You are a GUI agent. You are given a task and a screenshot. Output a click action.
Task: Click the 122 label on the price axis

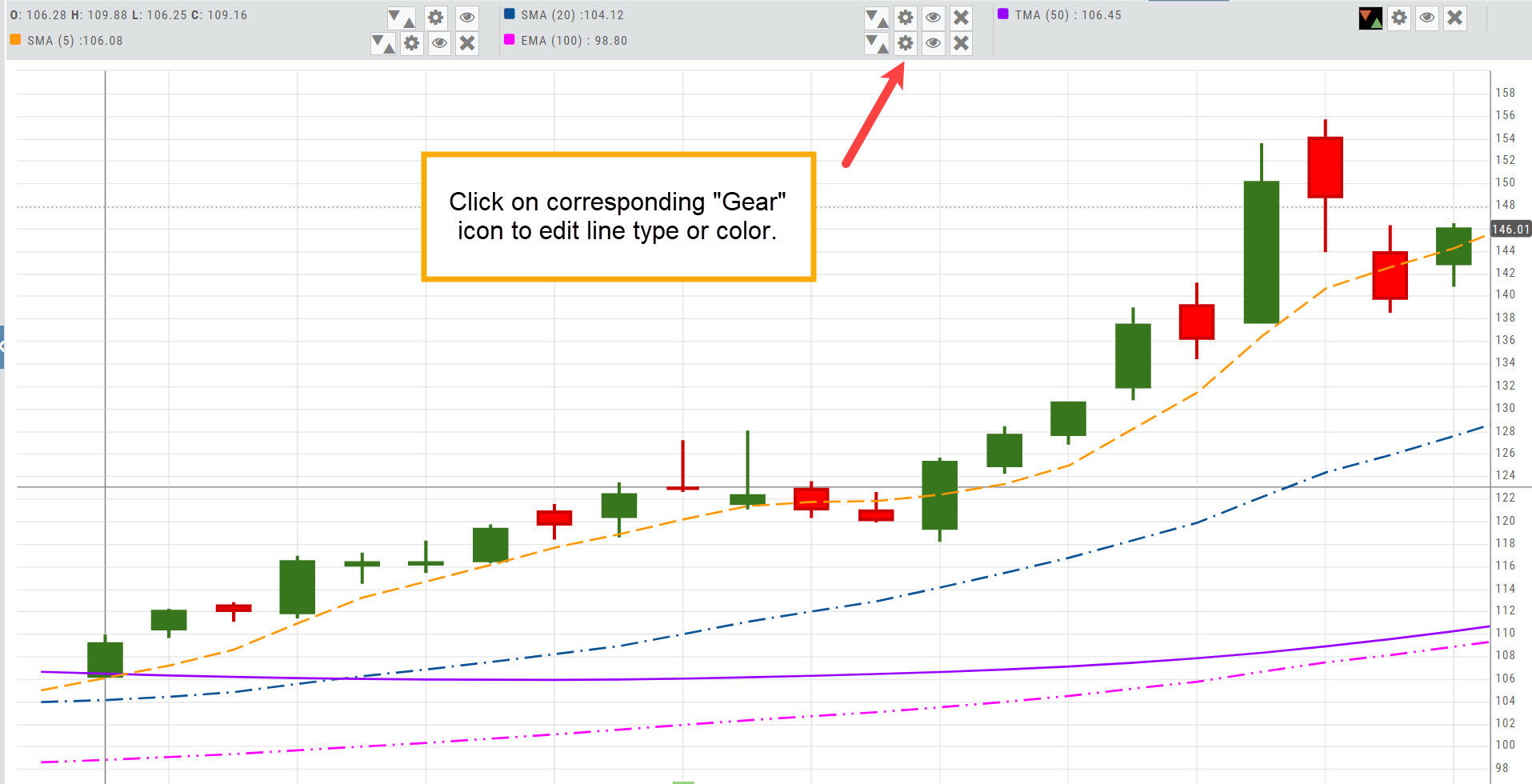pos(1505,498)
